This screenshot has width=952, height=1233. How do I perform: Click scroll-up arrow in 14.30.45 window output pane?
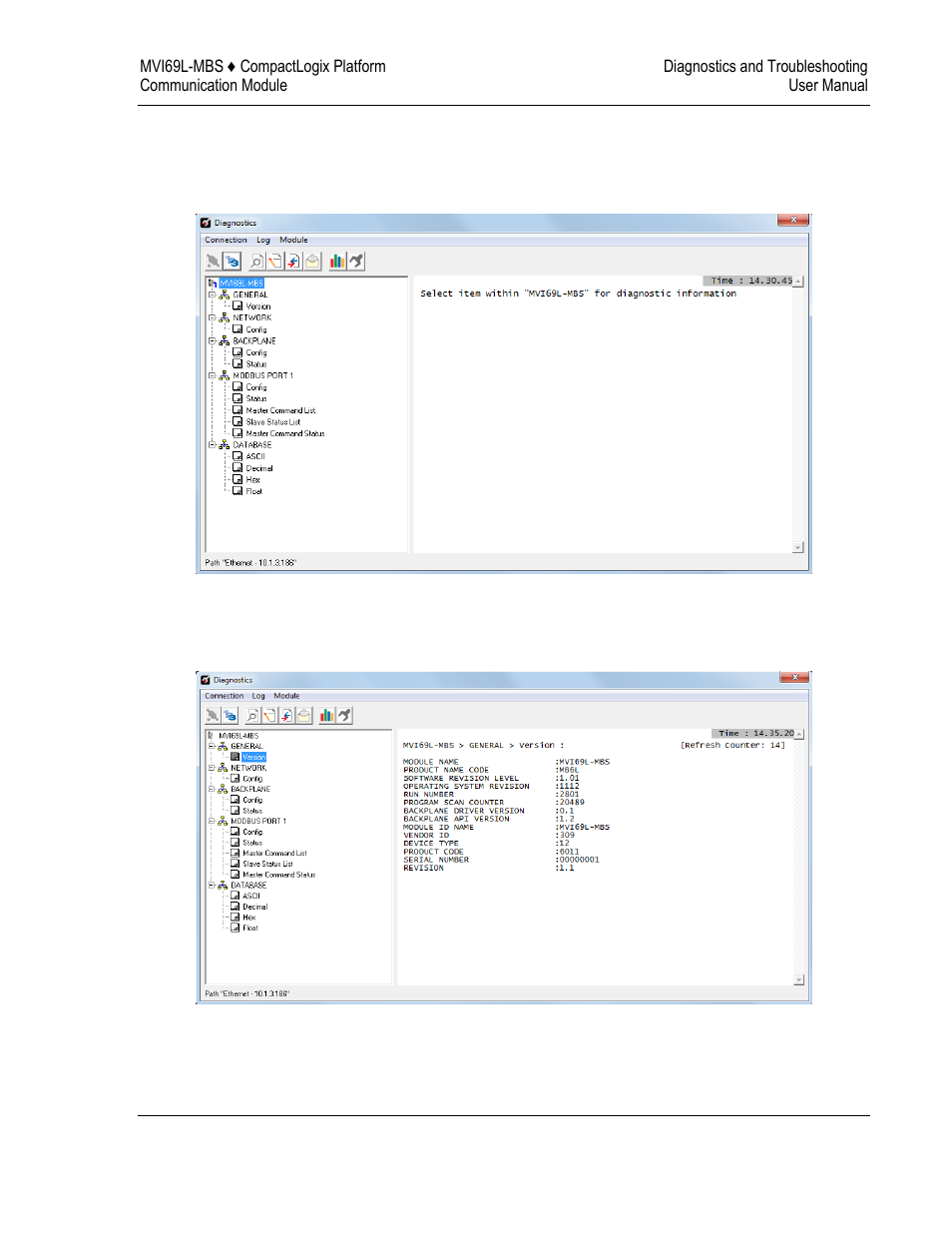pos(798,282)
